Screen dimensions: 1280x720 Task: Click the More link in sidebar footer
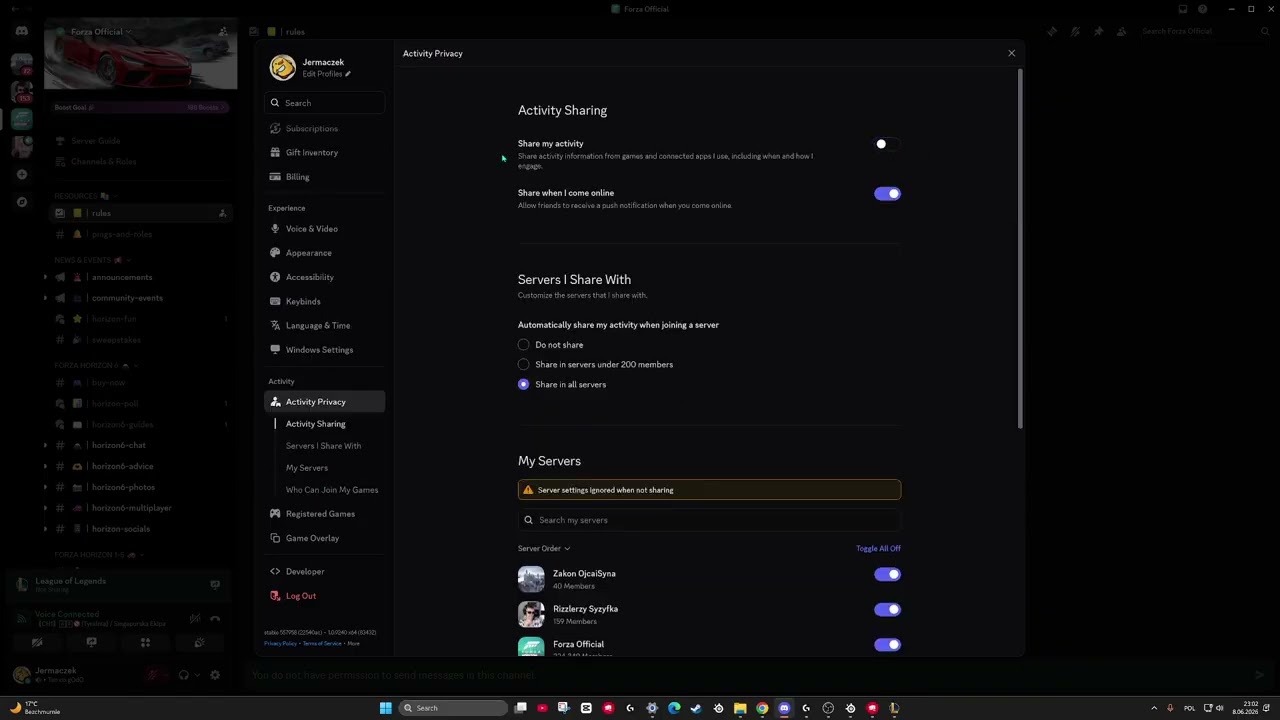pos(354,643)
